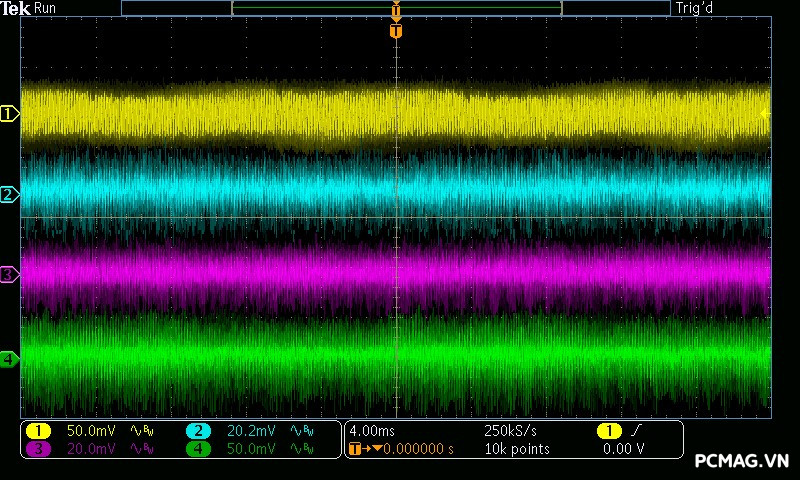Click the channel 4 green ground marker
Screen dimensions: 800x480
(x=9, y=358)
